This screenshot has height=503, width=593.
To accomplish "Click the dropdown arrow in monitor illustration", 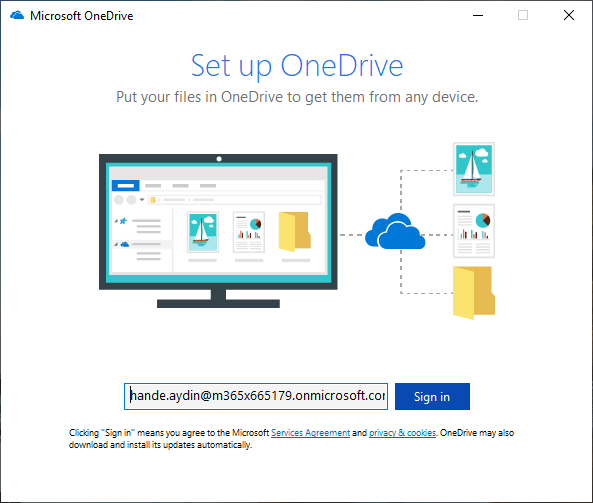I will point(142,199).
